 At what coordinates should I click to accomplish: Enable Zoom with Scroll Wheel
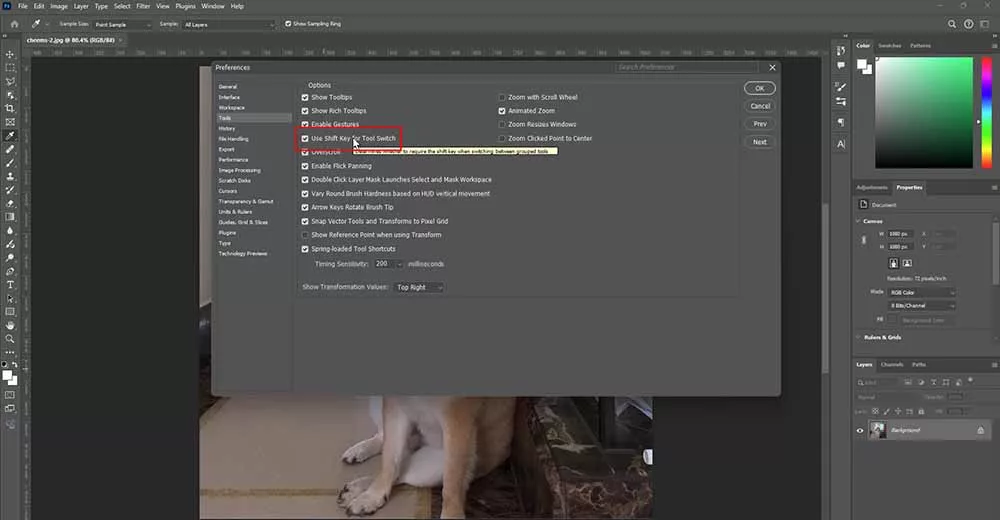[502, 98]
